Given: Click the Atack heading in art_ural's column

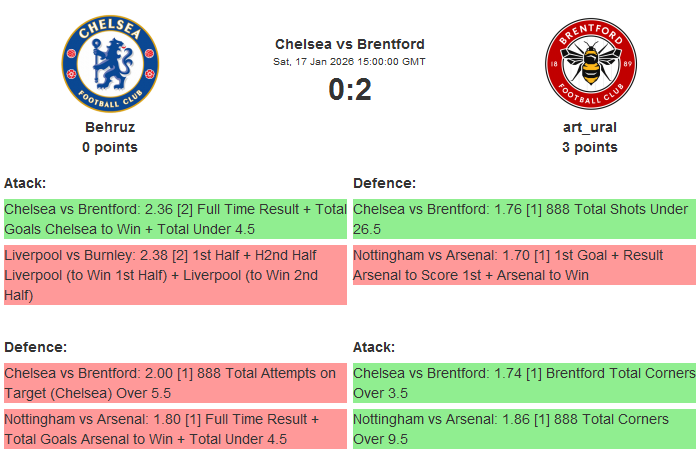Looking at the screenshot, I should pos(374,346).
